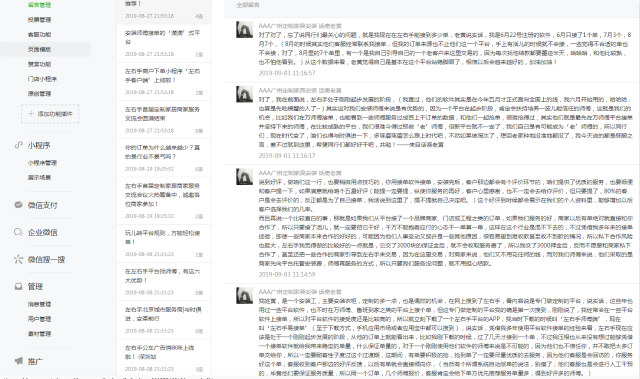Image resolution: width=640 pixels, height=379 pixels.
Task: Open 素材管理 in sidebar
Action: coord(39,334)
